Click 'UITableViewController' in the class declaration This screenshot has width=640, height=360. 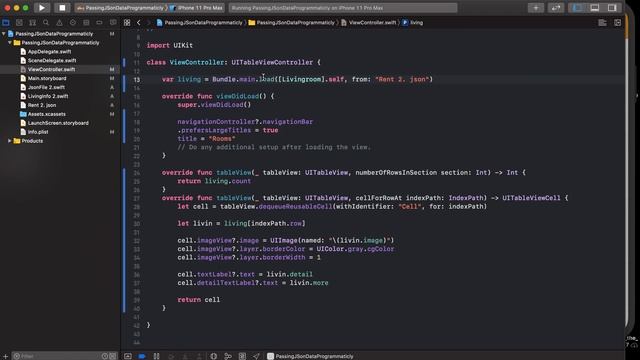272,62
